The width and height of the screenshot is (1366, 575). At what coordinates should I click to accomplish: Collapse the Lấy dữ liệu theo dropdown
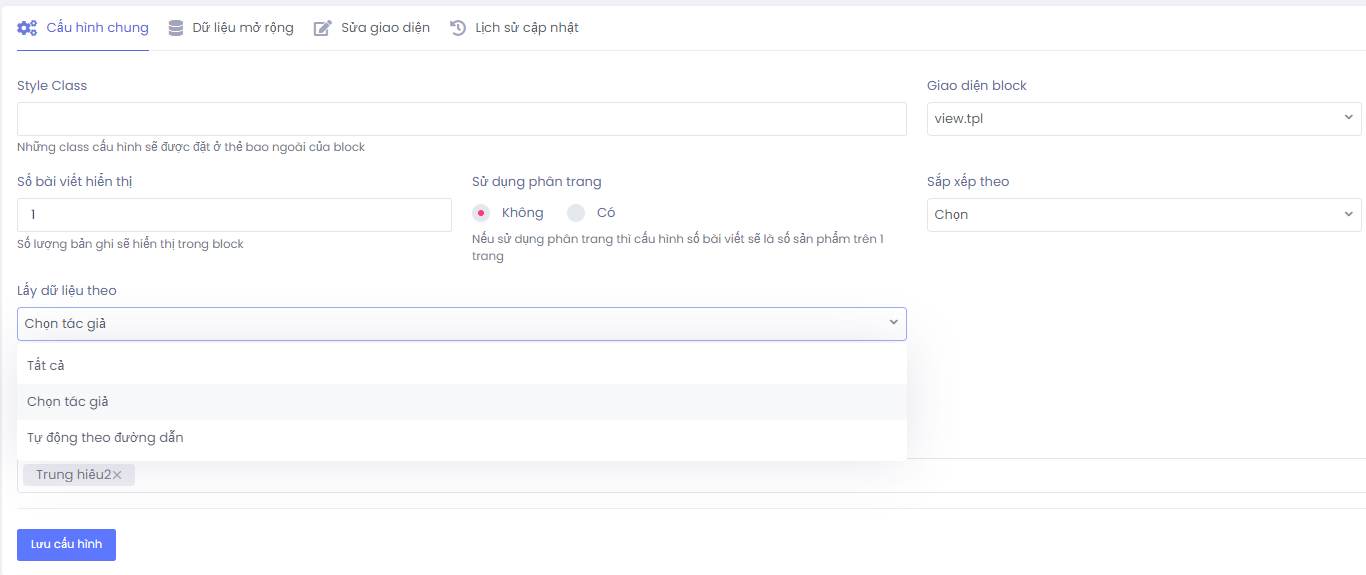tap(461, 324)
